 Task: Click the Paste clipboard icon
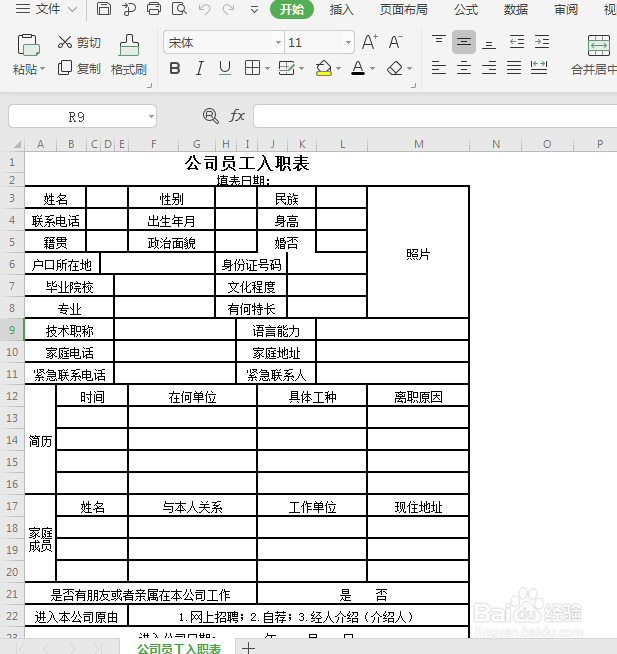point(28,45)
